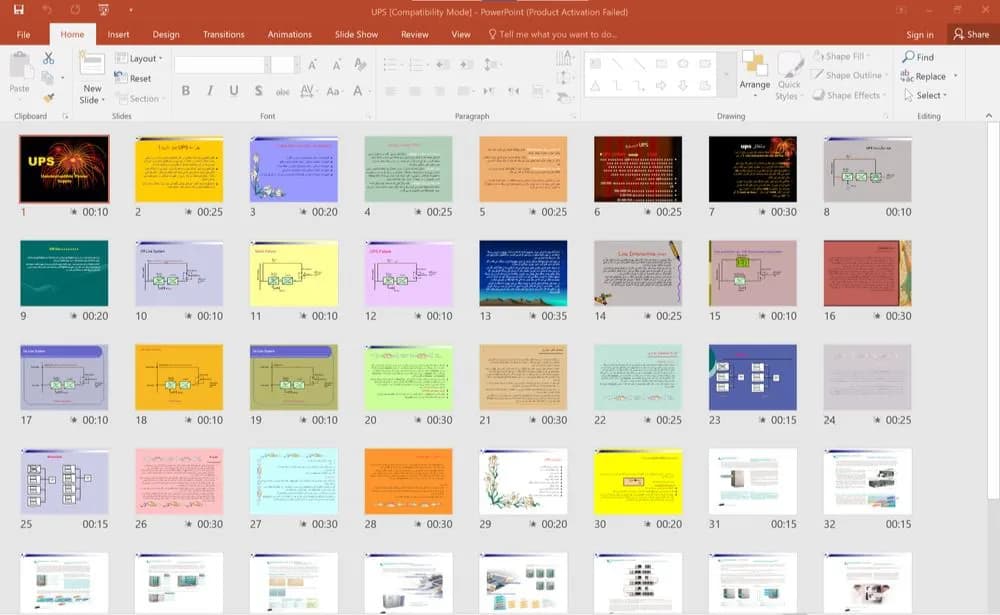Open the Shape Fill dropdown
The width and height of the screenshot is (1000, 615).
coord(842,56)
